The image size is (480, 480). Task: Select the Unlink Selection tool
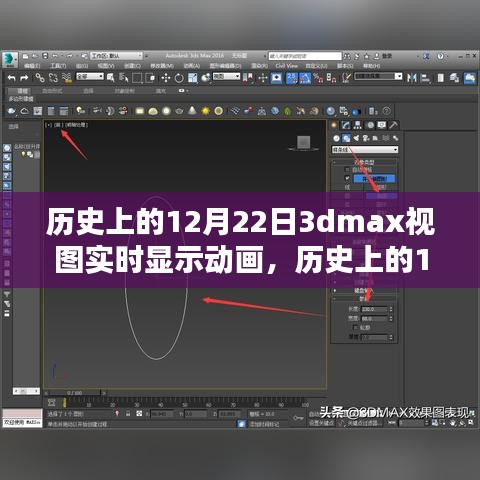click(53, 78)
